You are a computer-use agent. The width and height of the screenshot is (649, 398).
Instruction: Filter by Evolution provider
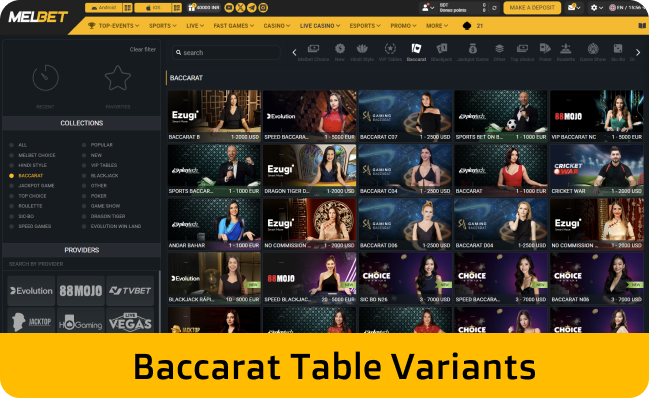coord(31,291)
